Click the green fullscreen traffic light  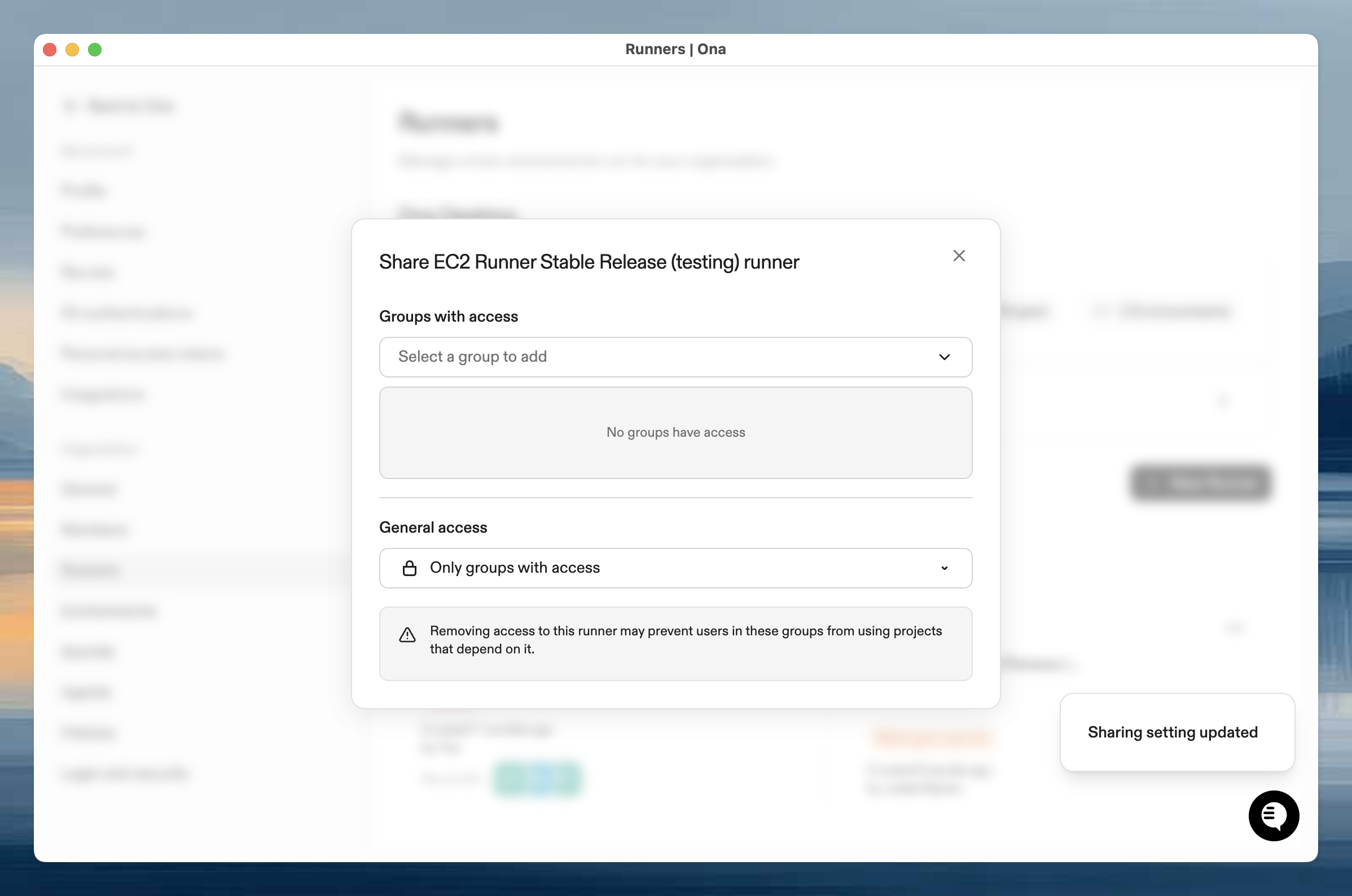click(95, 50)
